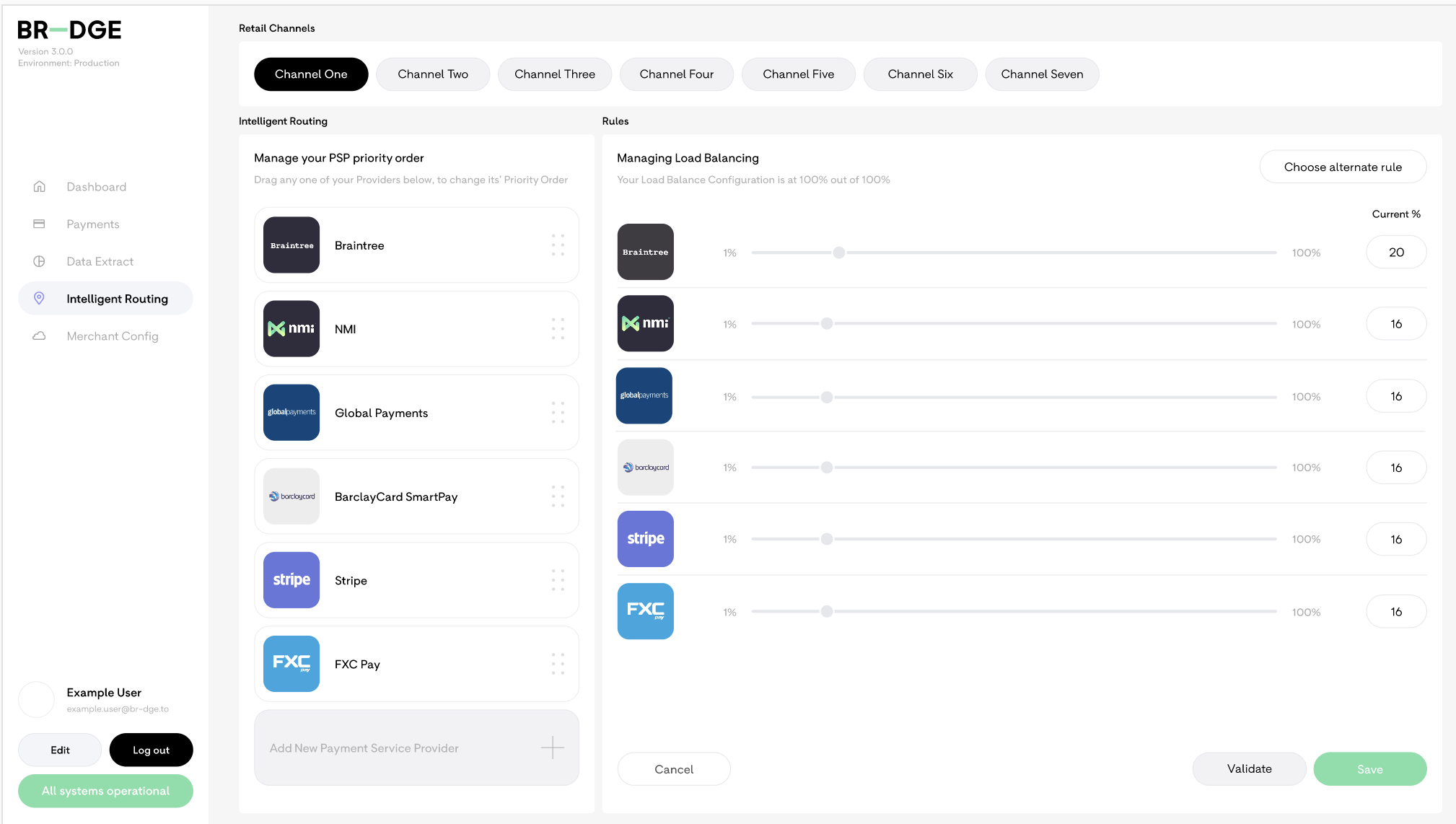The image size is (1456, 824).
Task: Click the Barclaycard logo in load balancing
Action: point(646,468)
